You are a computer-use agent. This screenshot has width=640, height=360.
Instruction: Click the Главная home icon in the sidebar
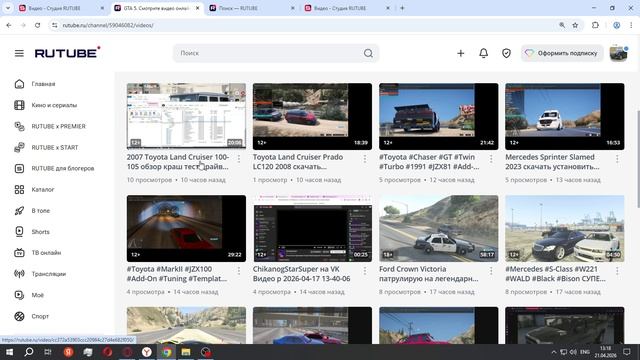point(19,84)
